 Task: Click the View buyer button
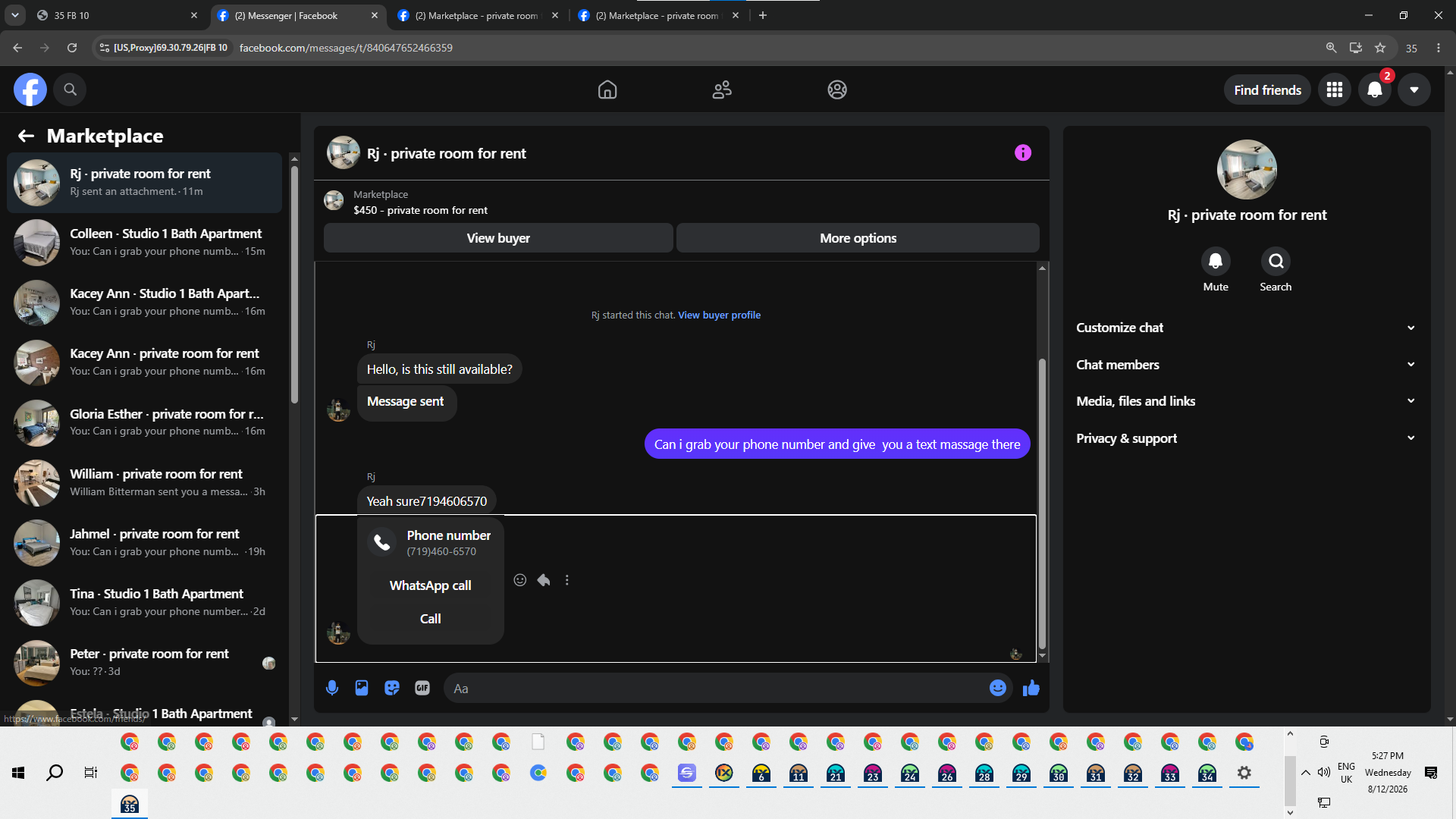[x=498, y=238]
